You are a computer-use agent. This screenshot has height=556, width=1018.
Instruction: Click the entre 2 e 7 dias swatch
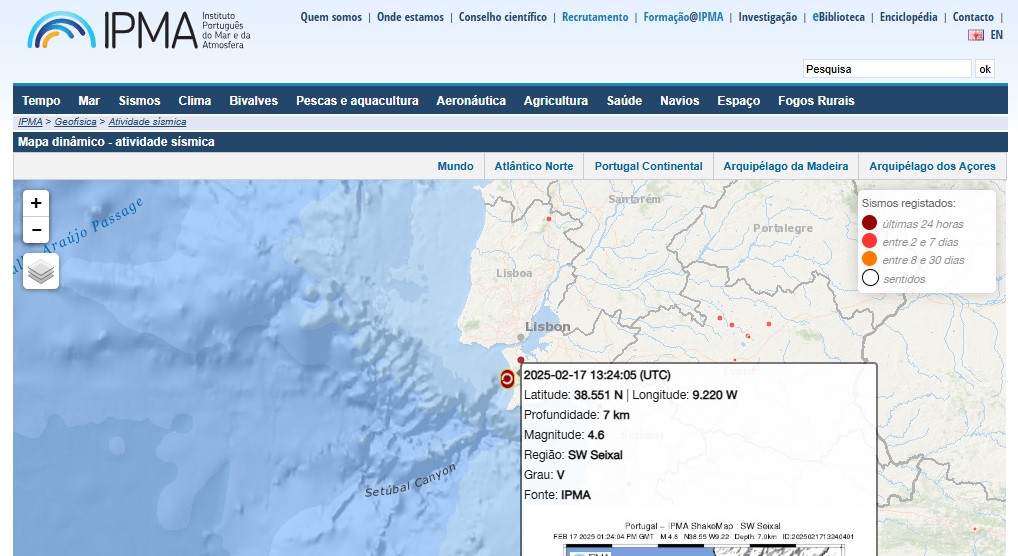(869, 241)
